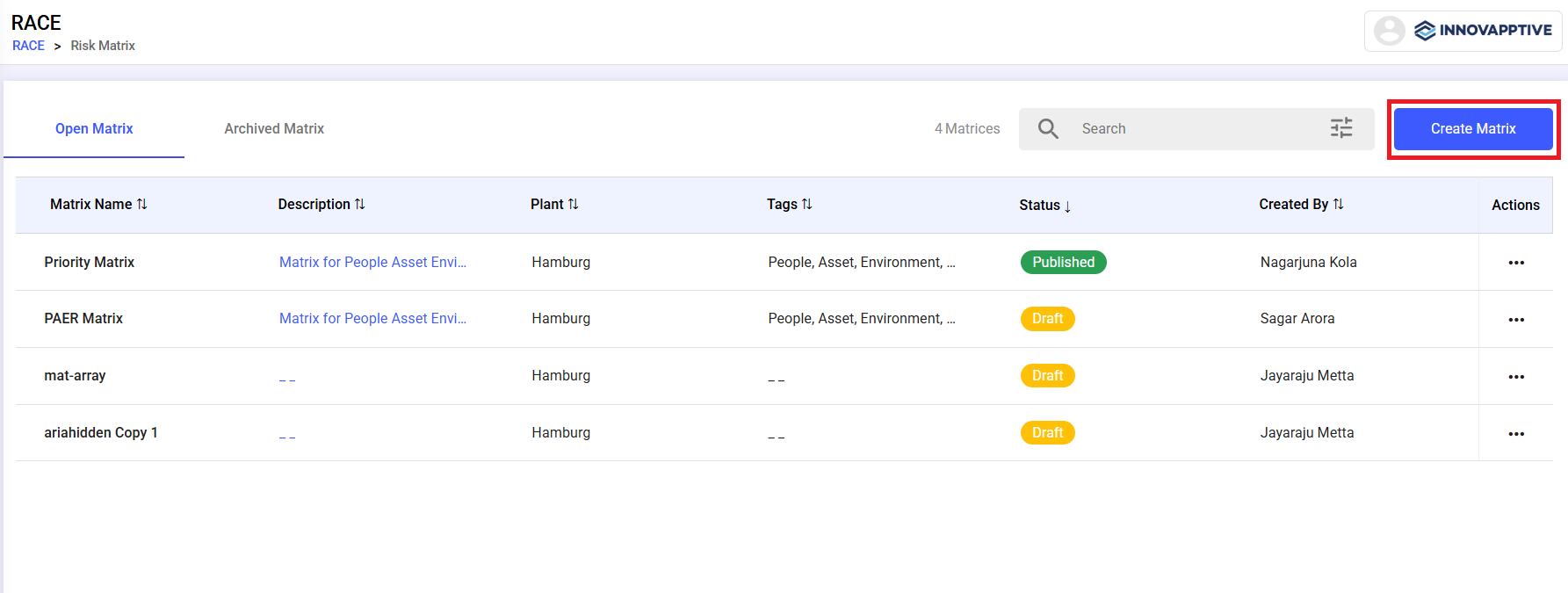Open actions menu for Priority Matrix
This screenshot has width=1568, height=593.
[x=1515, y=263]
